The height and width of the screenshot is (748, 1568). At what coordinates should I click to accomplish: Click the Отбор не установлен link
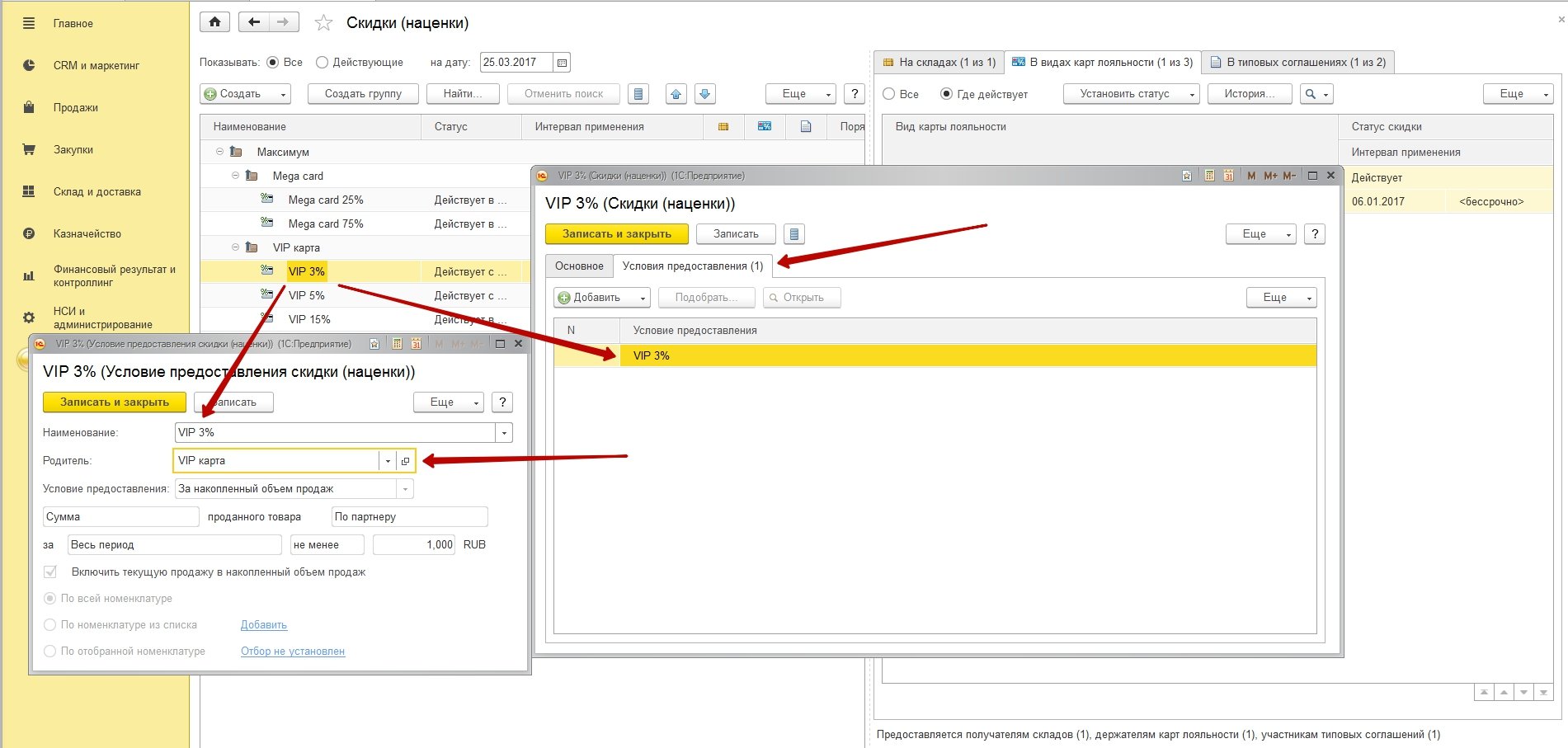293,652
